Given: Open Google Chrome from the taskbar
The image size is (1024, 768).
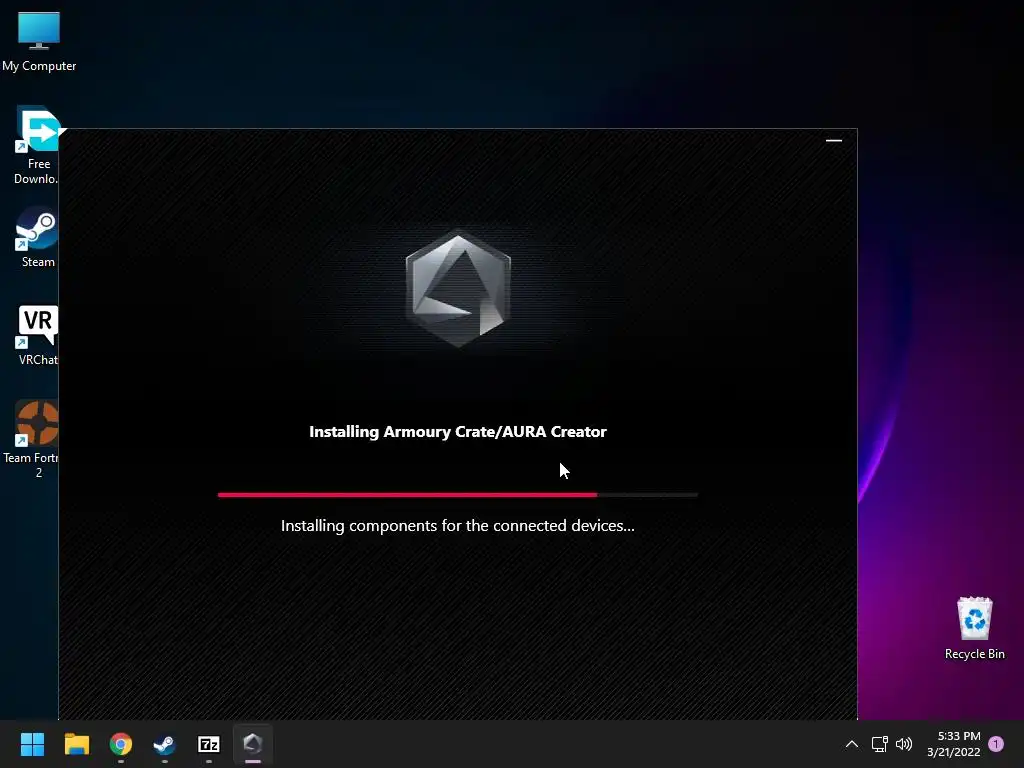Looking at the screenshot, I should pos(121,744).
